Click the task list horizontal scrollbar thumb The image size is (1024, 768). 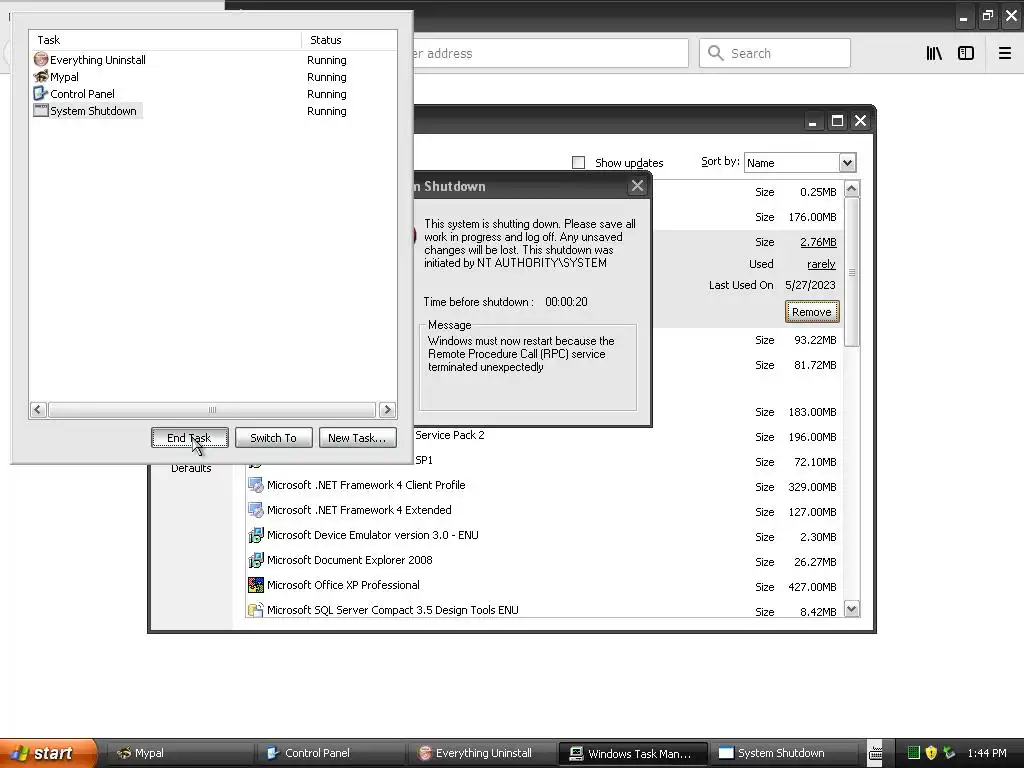click(212, 409)
